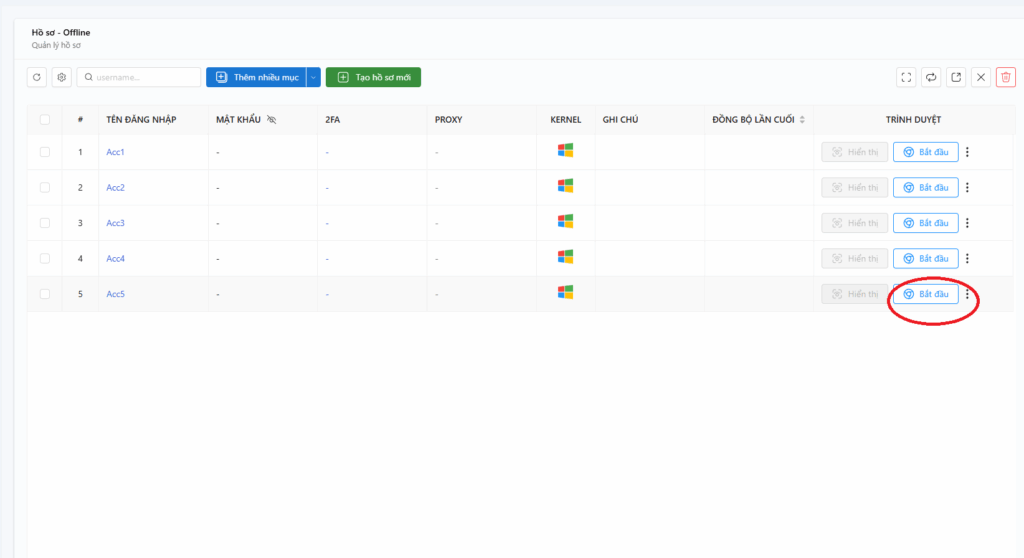This screenshot has width=1024, height=558.
Task: Click the fullscreen icon in the toolbar
Action: (906, 77)
